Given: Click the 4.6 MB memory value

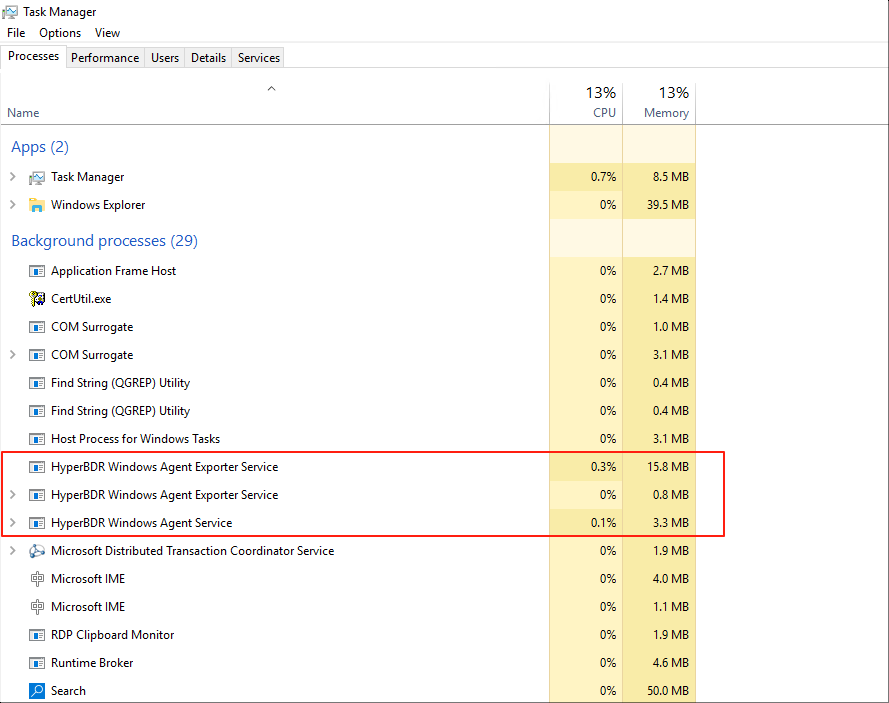Looking at the screenshot, I should (671, 663).
